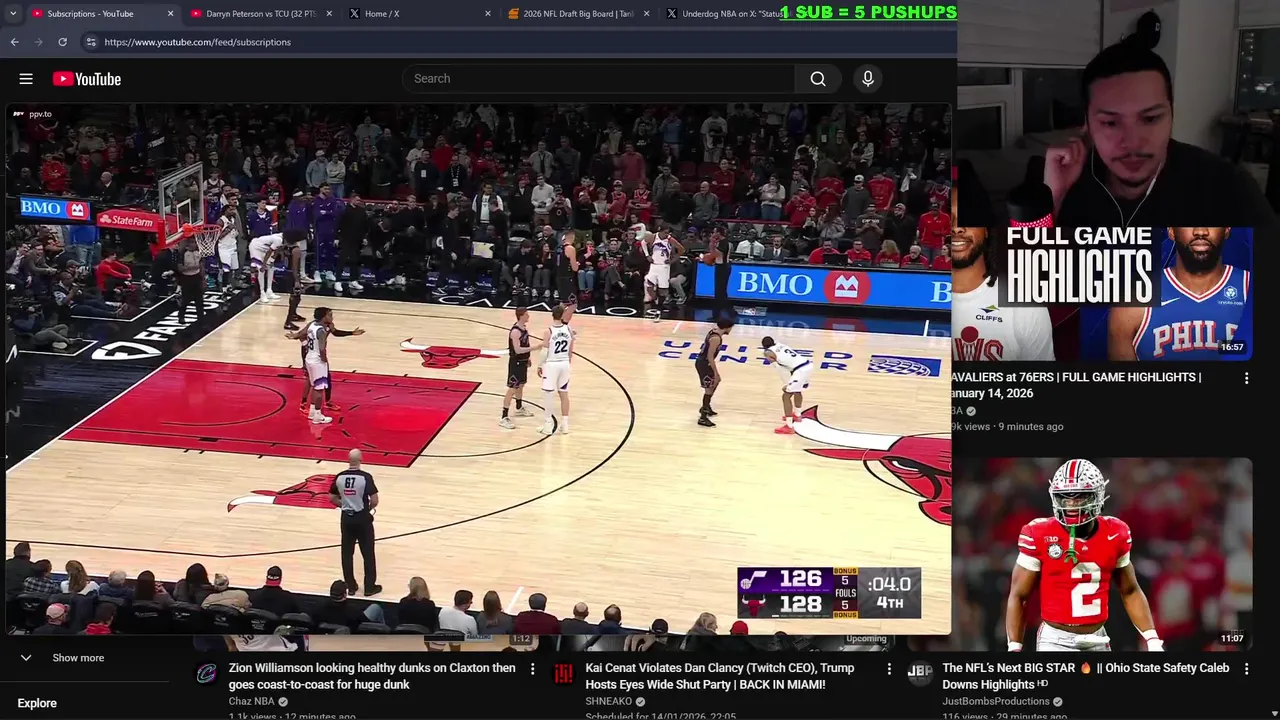Open options menu for NFL's Next Big Star video
Viewport: 1280px width, 720px height.
click(x=1246, y=668)
